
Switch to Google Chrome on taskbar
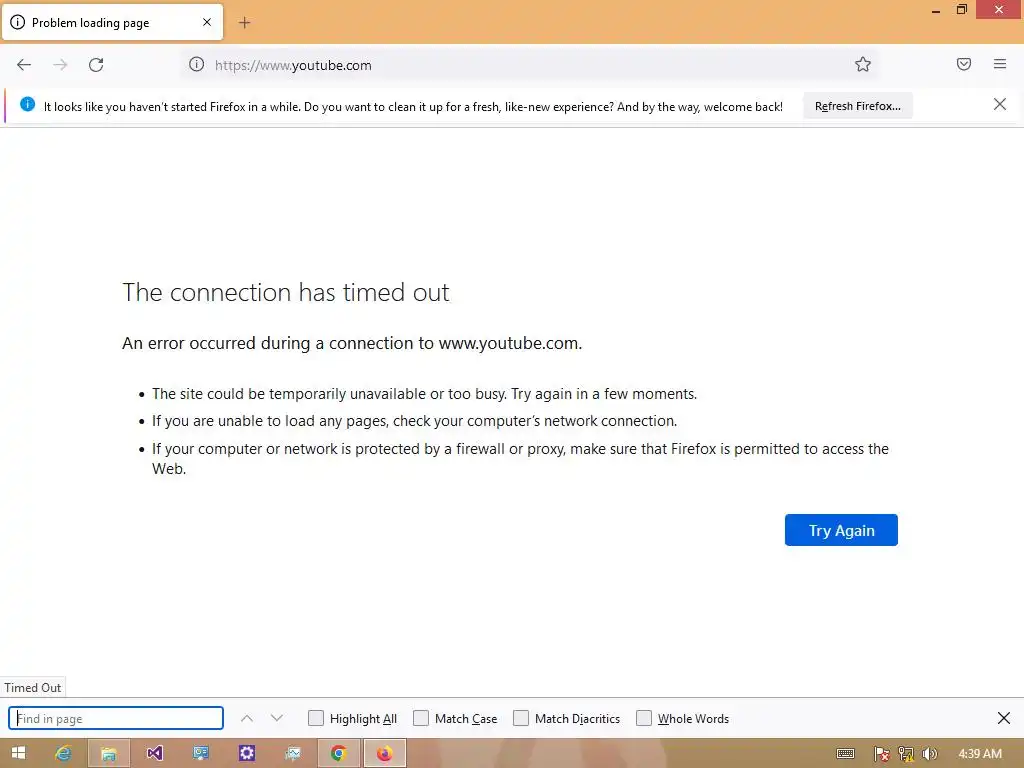click(338, 754)
